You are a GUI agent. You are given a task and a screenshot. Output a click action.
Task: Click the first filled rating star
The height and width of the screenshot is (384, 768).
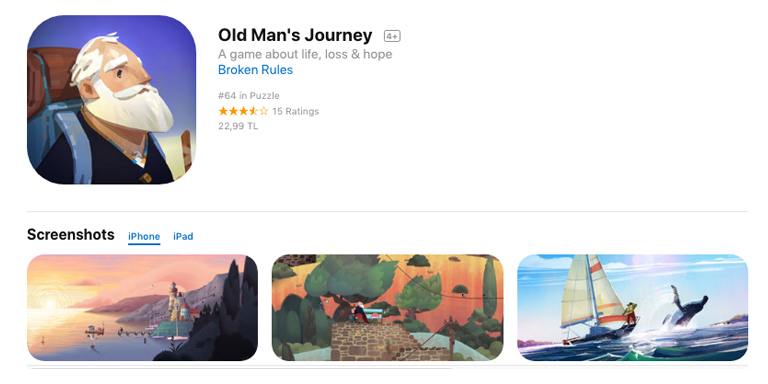point(223,111)
